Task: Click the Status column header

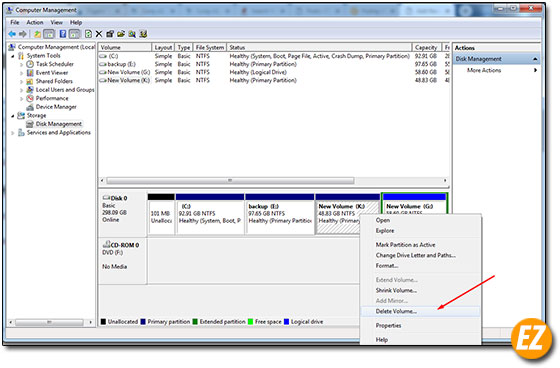Action: [319, 48]
